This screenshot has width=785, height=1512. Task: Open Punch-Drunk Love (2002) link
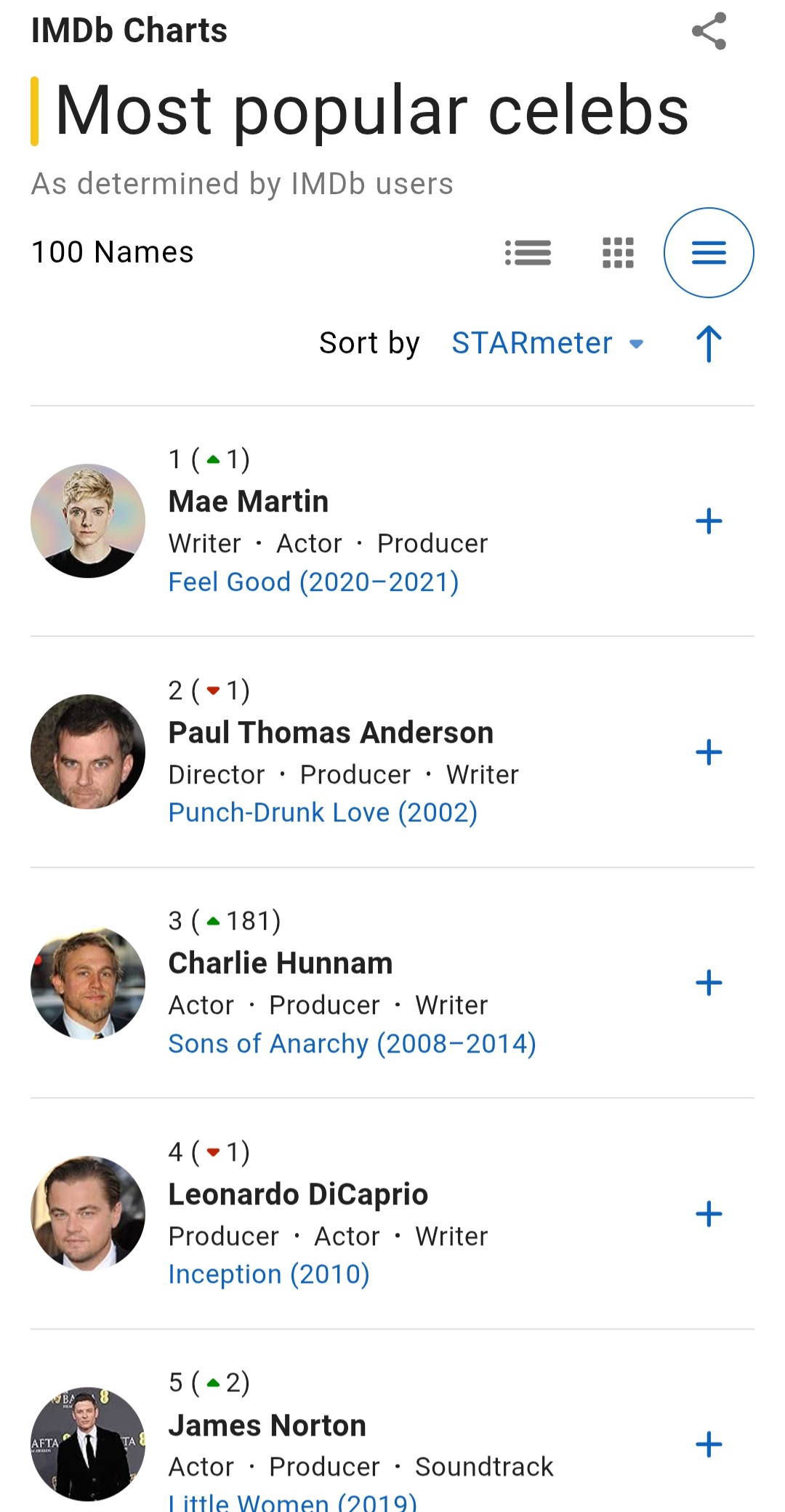coord(323,813)
